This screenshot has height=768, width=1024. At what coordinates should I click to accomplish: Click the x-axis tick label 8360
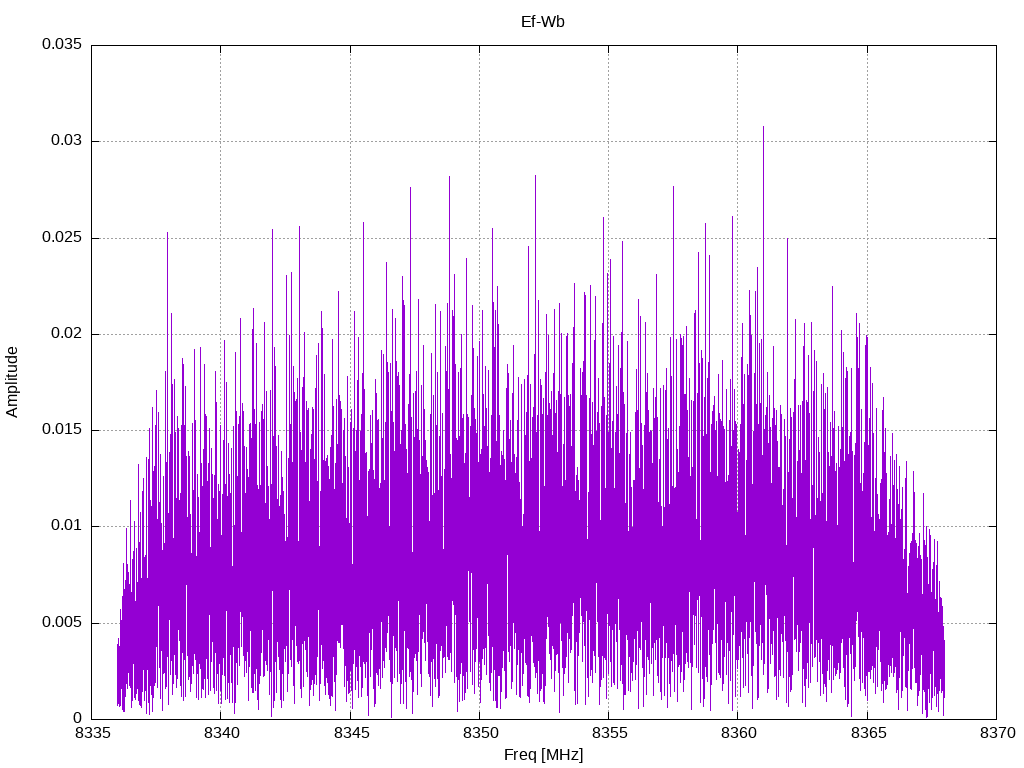pyautogui.click(x=739, y=733)
